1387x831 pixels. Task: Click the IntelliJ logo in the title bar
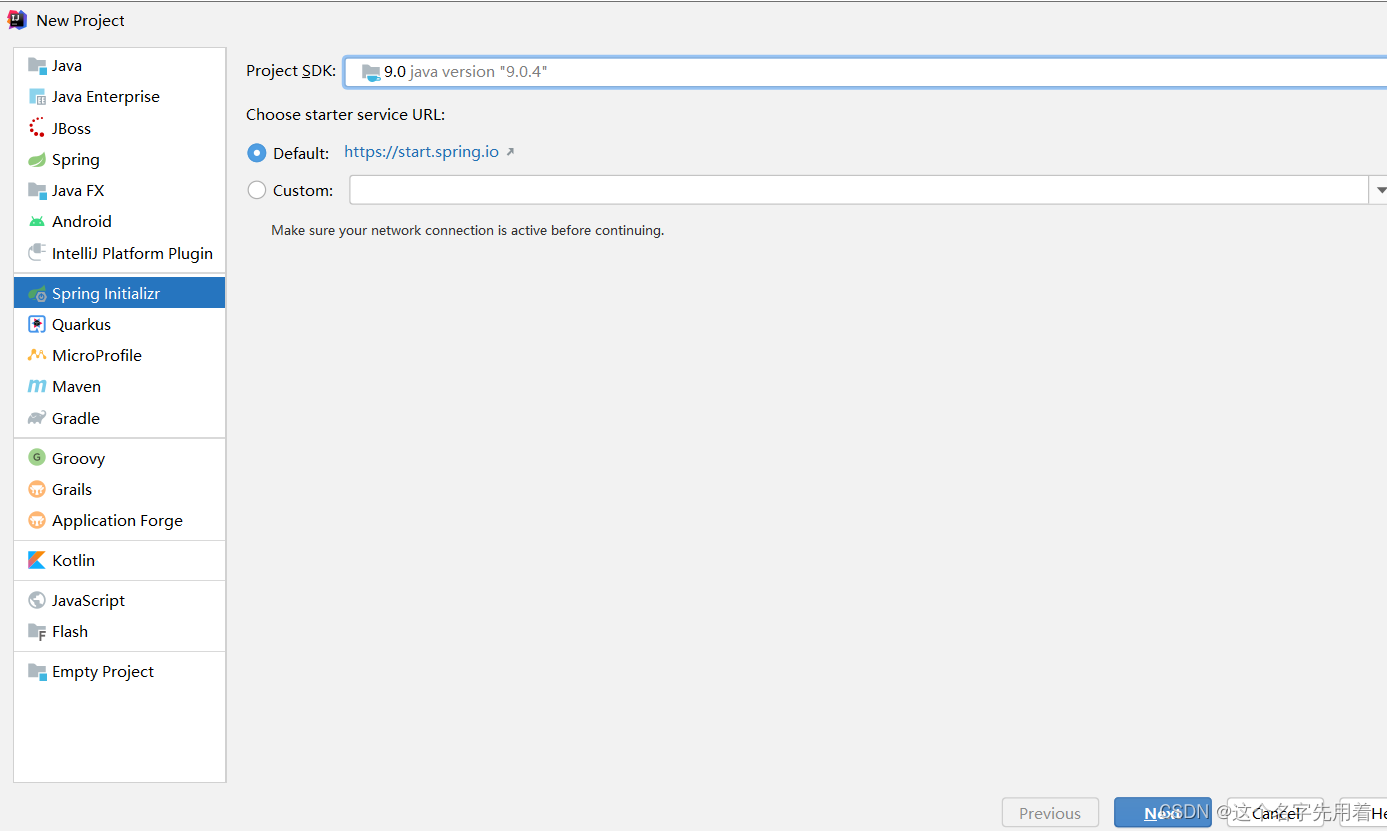[x=17, y=20]
